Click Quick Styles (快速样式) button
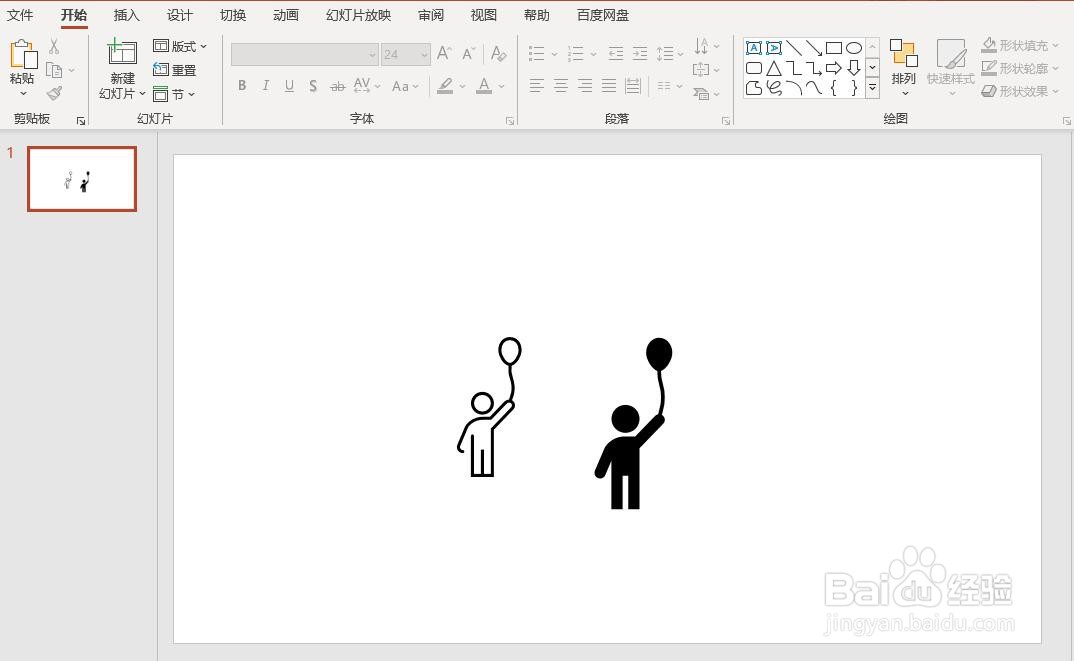The height and width of the screenshot is (661, 1074). pyautogui.click(x=951, y=67)
